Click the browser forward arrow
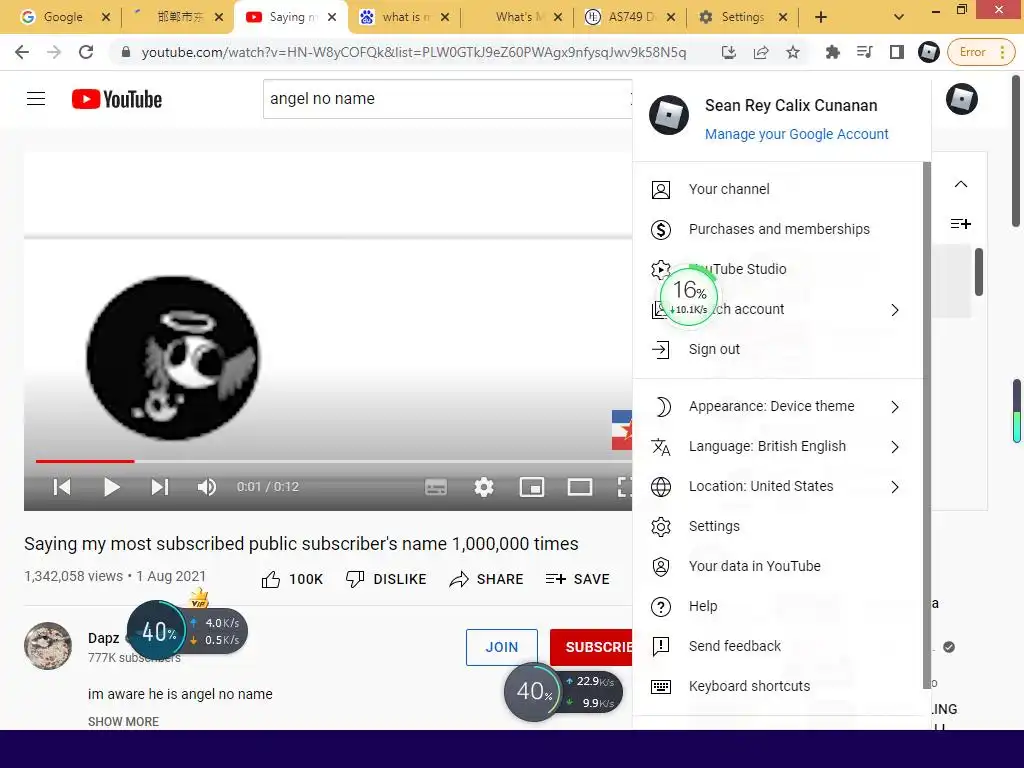Screen dimensions: 1024x768 click(x=54, y=52)
